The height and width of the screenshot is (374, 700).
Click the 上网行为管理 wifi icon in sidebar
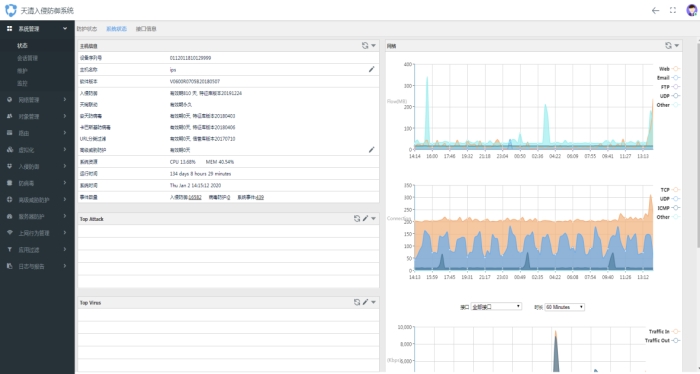(x=9, y=233)
